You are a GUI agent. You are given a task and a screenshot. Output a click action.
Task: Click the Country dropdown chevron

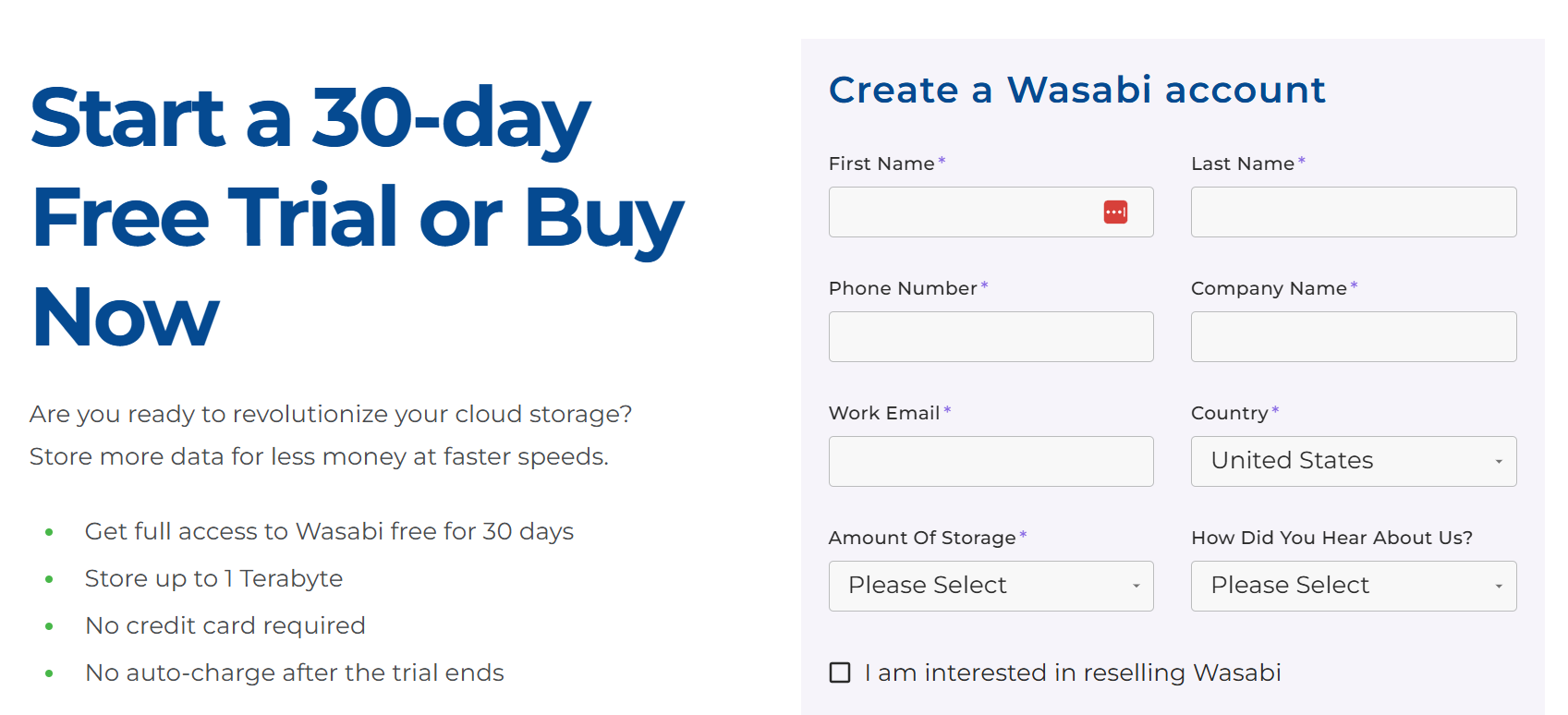click(x=1501, y=461)
